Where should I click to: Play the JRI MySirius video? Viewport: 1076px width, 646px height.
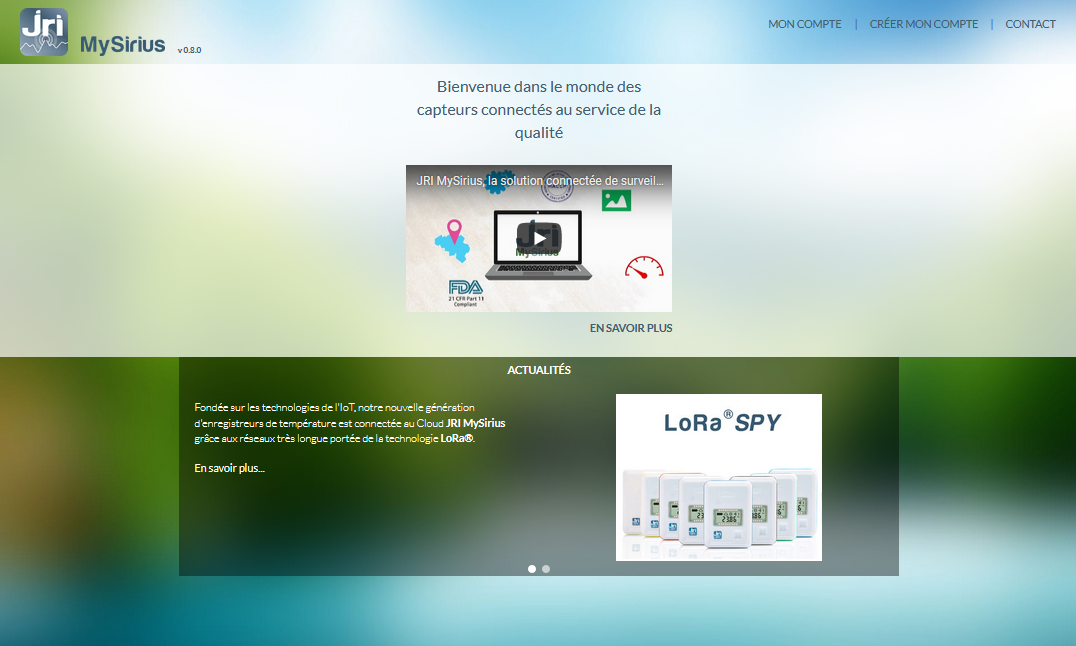click(539, 238)
